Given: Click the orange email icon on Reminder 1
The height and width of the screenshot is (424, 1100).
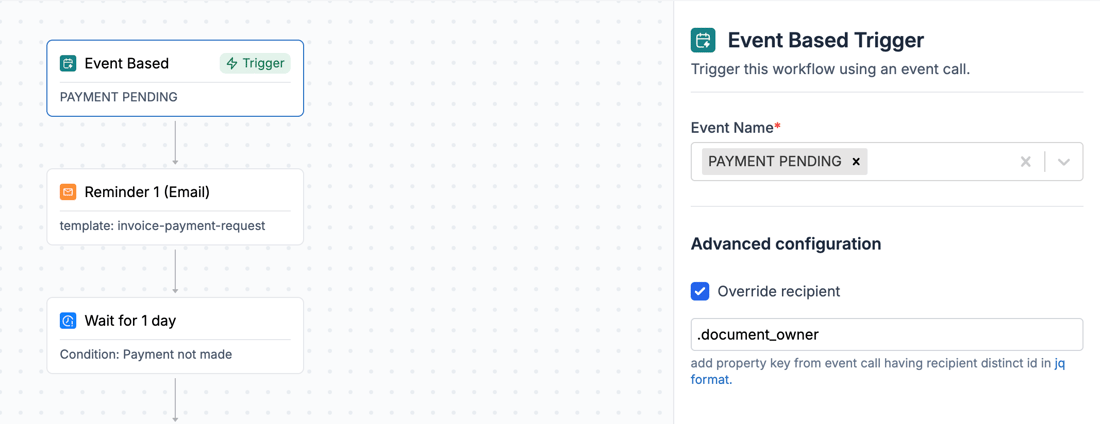Looking at the screenshot, I should click(68, 192).
